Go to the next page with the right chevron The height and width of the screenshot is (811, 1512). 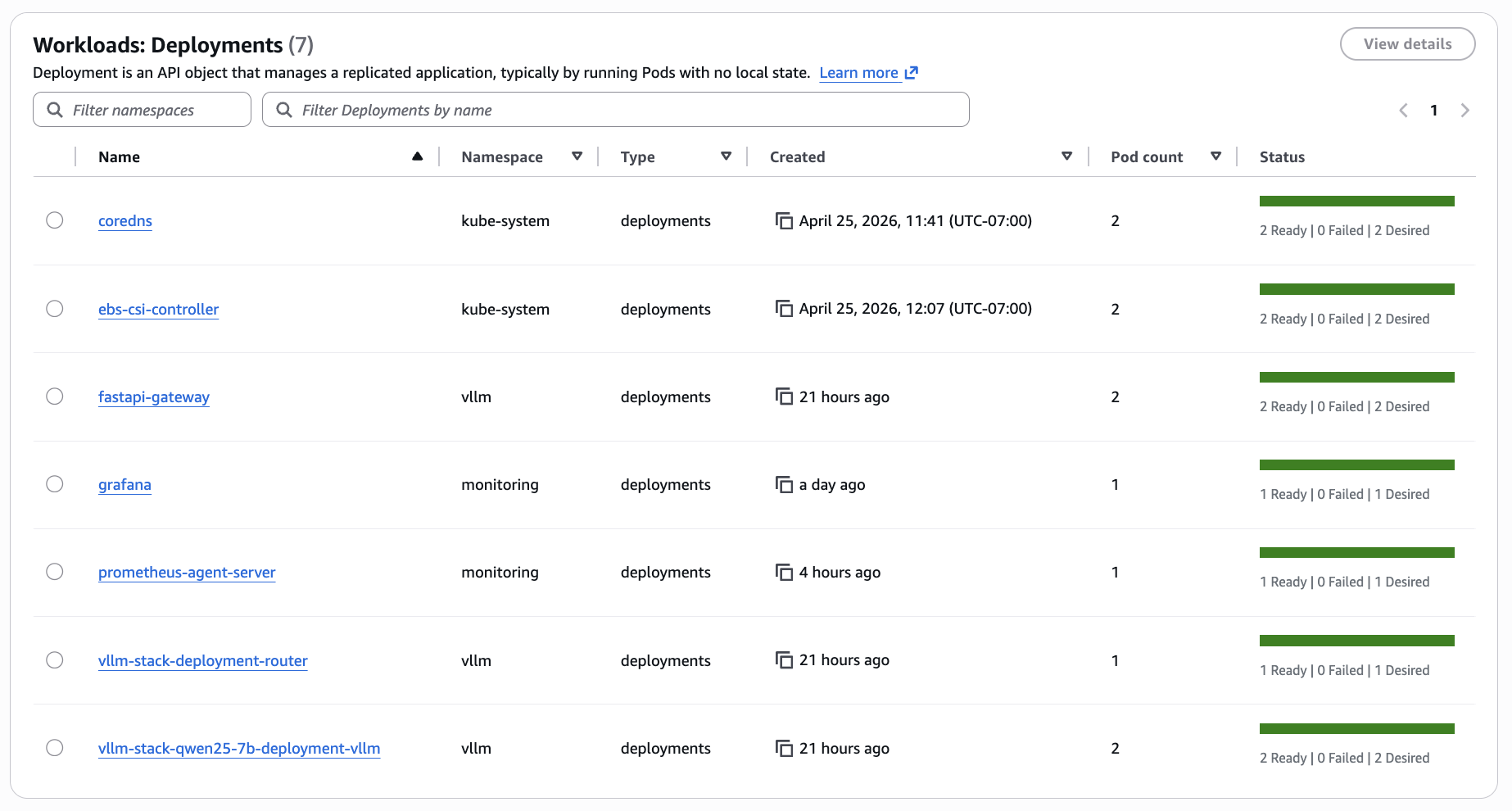[x=1465, y=110]
